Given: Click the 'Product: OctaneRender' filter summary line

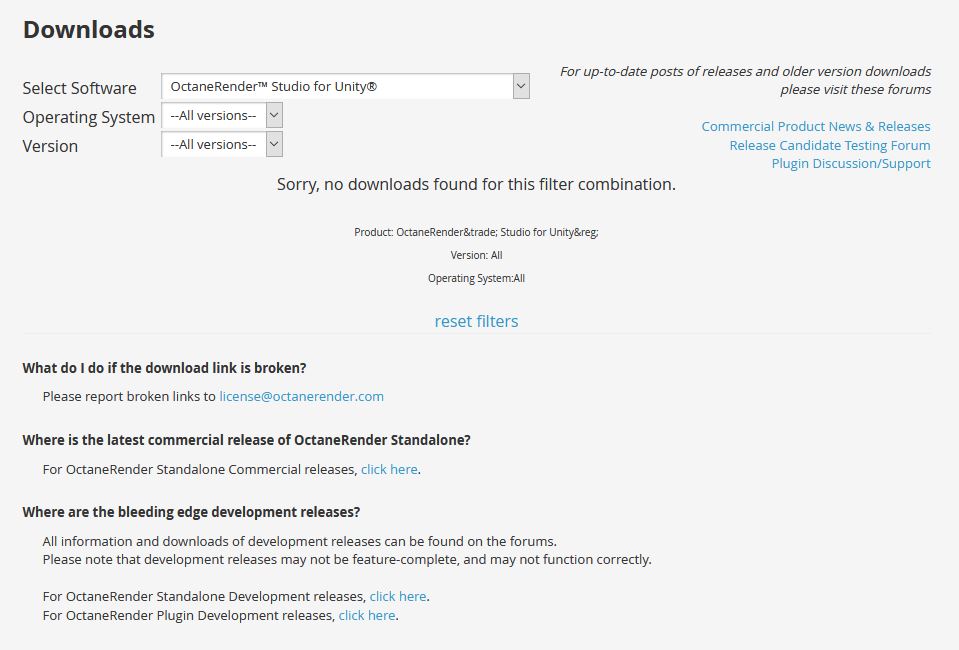Looking at the screenshot, I should tap(476, 232).
